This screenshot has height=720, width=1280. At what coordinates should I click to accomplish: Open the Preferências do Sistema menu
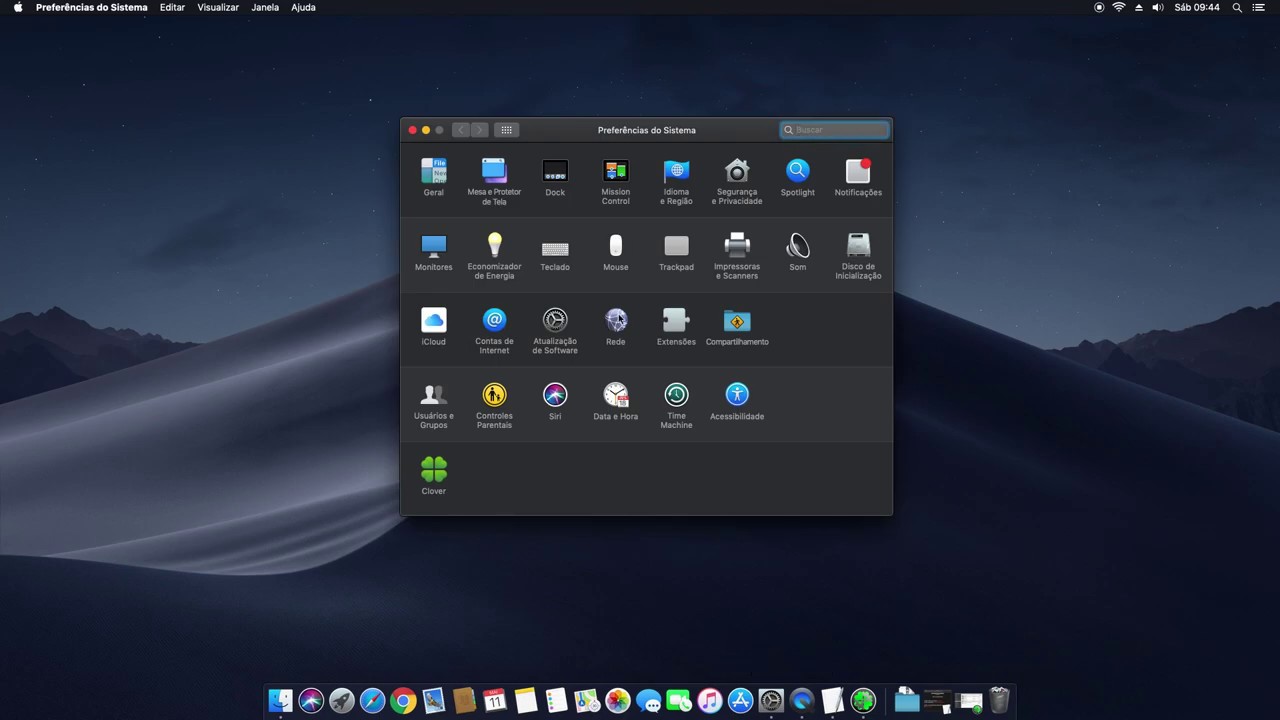point(91,7)
